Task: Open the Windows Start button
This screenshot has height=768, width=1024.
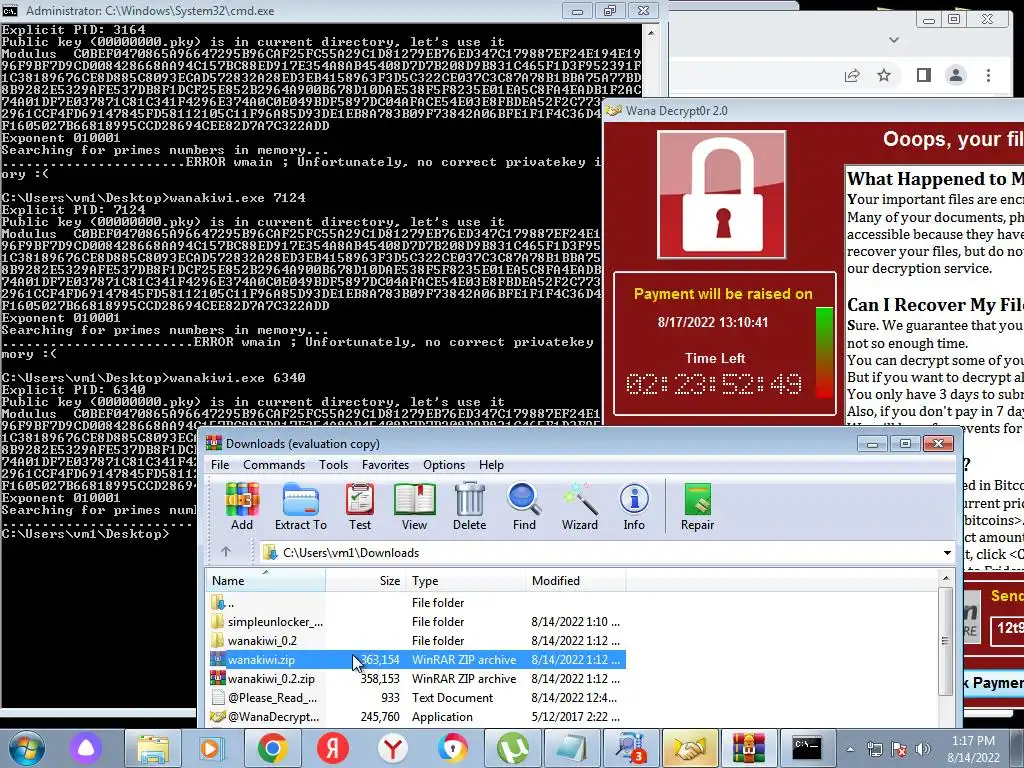Action: point(25,748)
